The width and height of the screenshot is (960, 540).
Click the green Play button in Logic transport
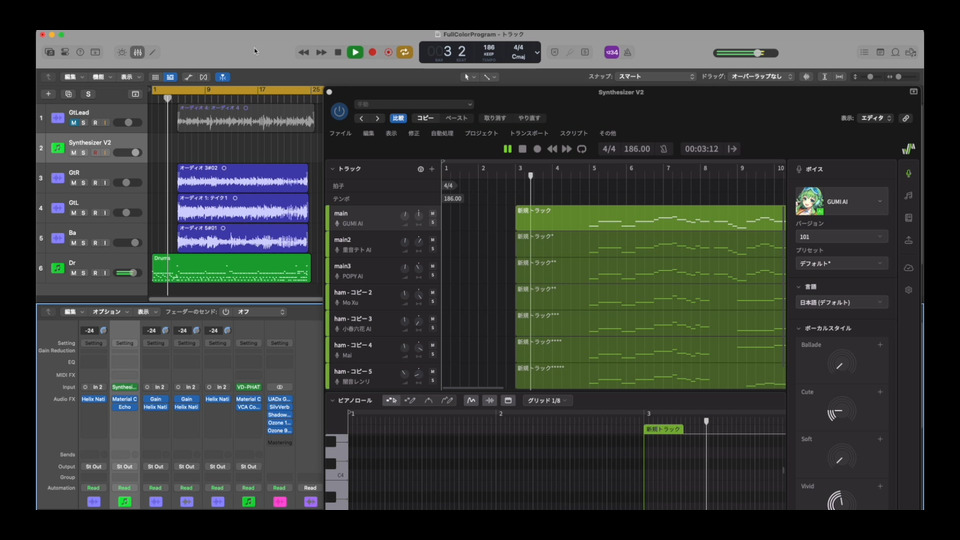(354, 52)
